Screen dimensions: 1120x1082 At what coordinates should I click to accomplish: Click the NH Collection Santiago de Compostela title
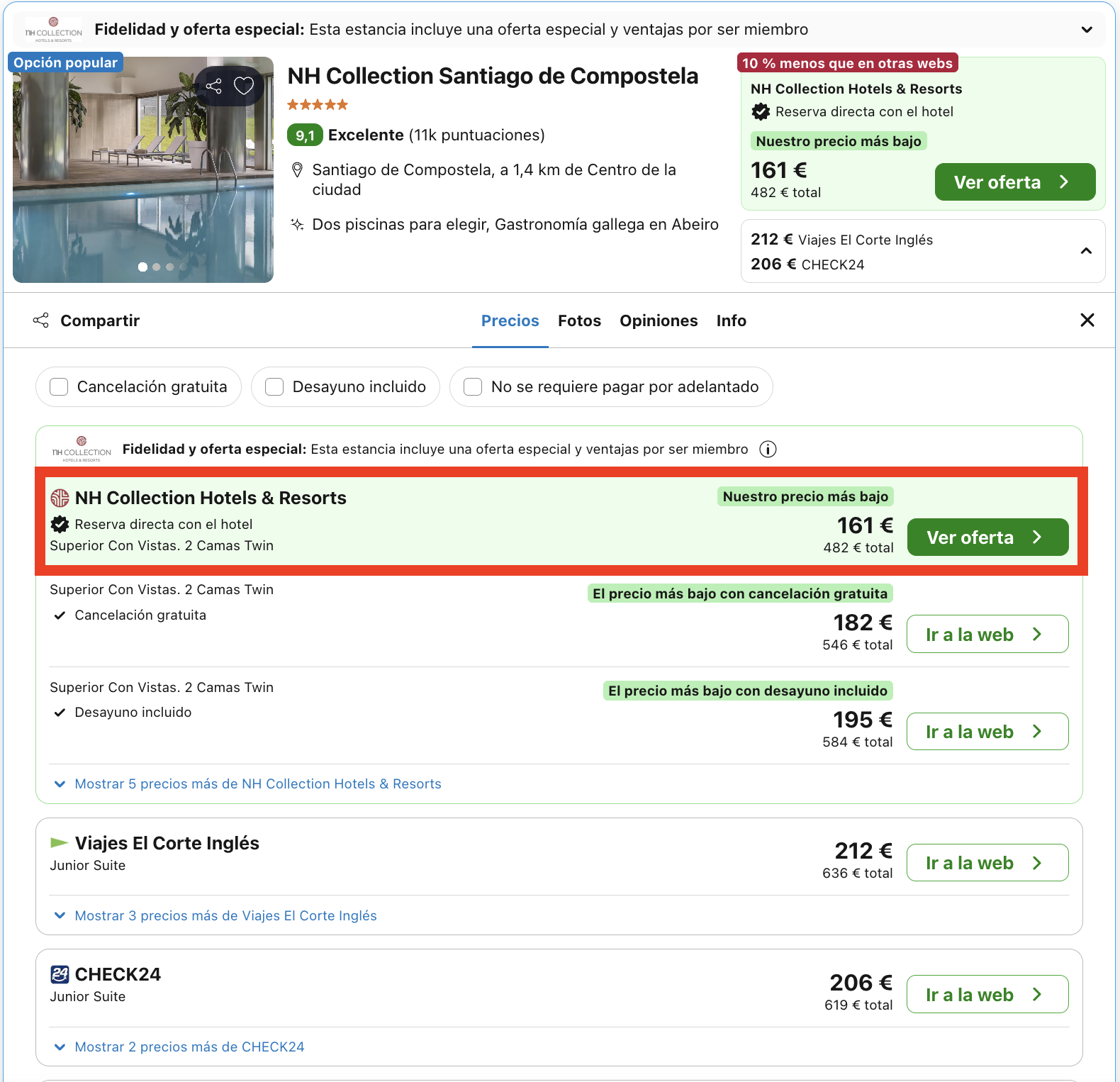point(493,77)
